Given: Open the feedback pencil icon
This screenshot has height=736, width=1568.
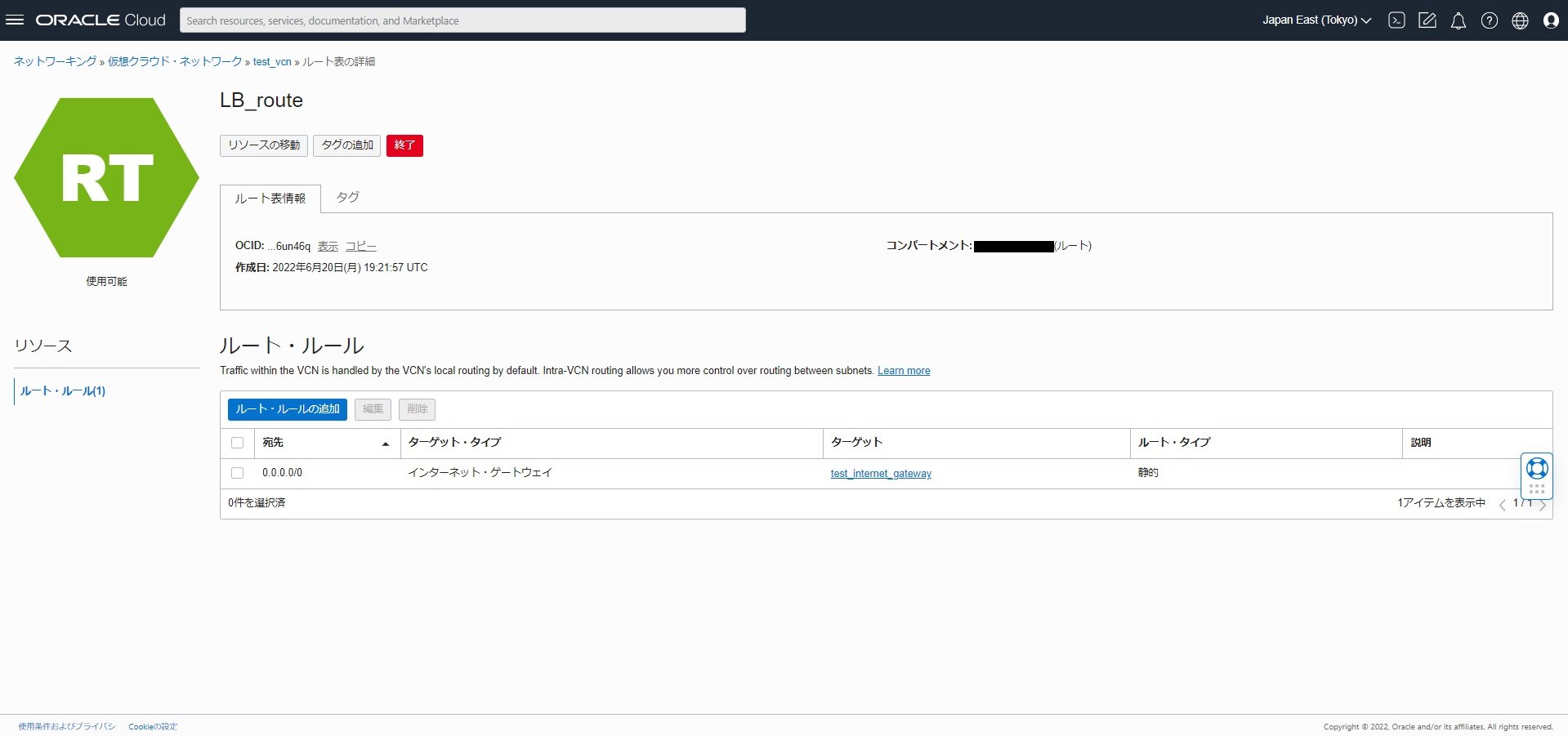Looking at the screenshot, I should click(x=1427, y=20).
